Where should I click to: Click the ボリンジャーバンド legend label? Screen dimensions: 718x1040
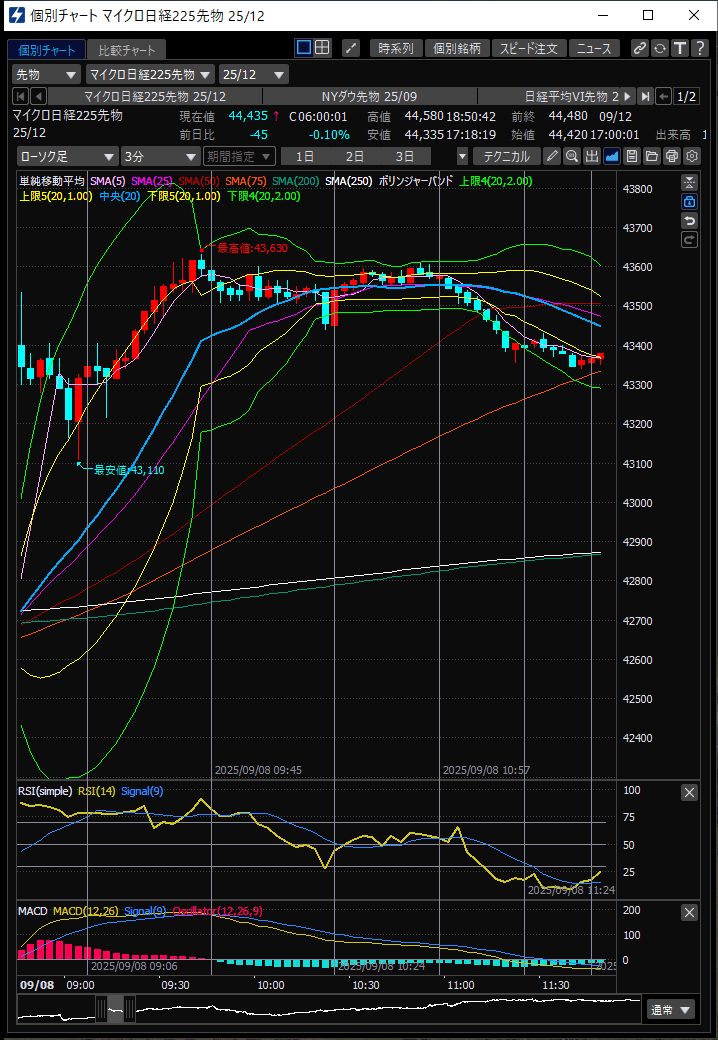[x=416, y=180]
